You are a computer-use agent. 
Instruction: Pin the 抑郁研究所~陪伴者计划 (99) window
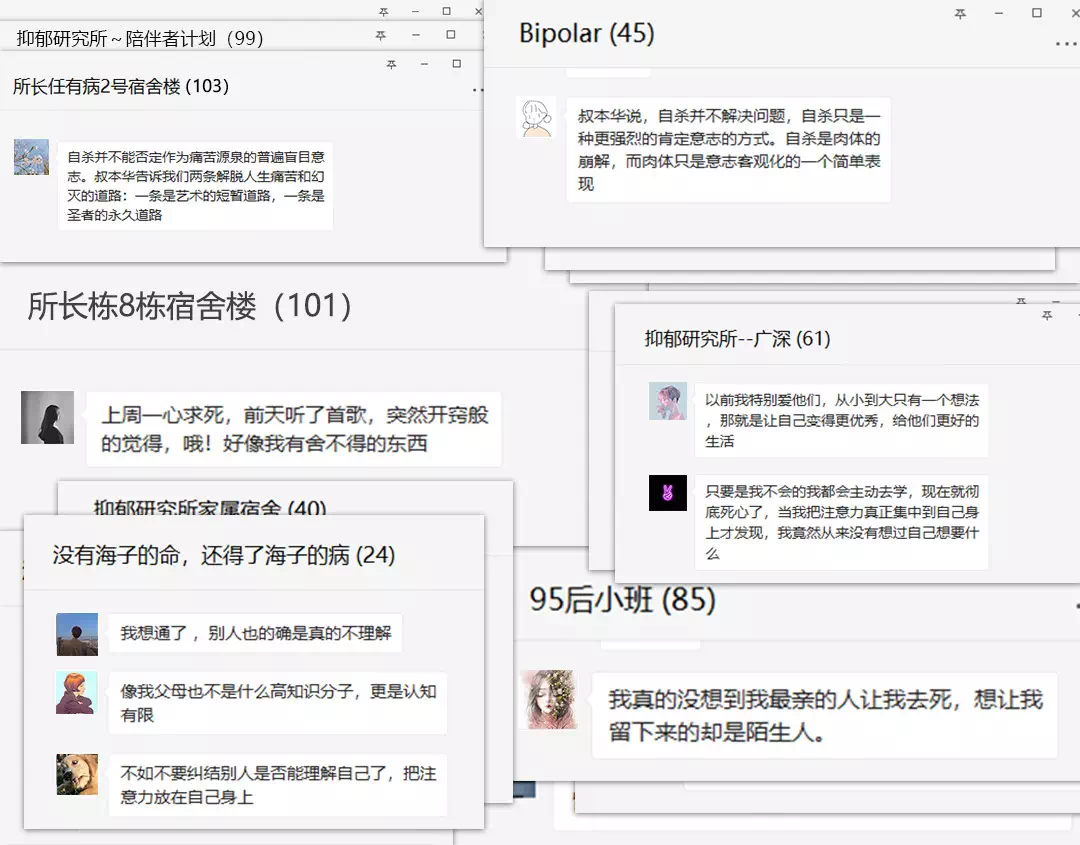pyautogui.click(x=381, y=34)
